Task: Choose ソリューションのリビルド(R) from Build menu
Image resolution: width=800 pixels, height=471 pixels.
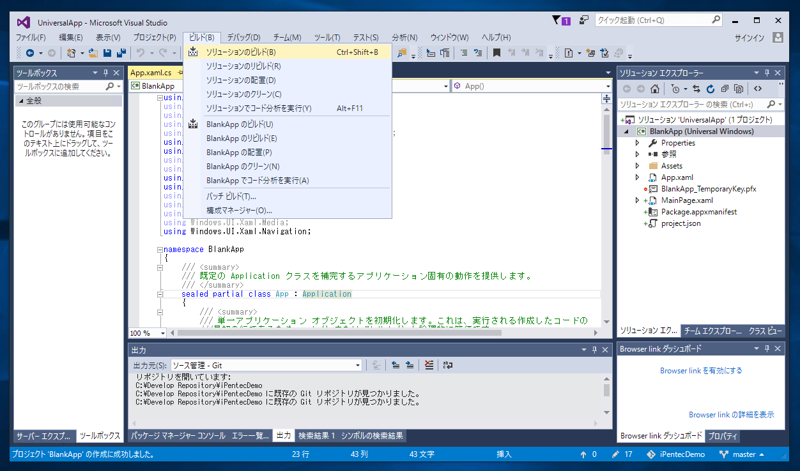Action: [x=288, y=66]
